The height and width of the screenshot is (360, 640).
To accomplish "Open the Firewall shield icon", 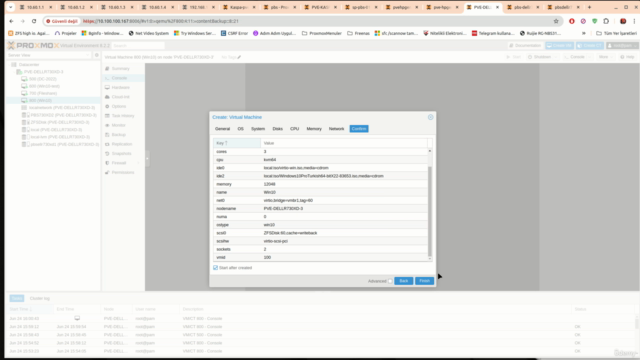I will 107,163.
